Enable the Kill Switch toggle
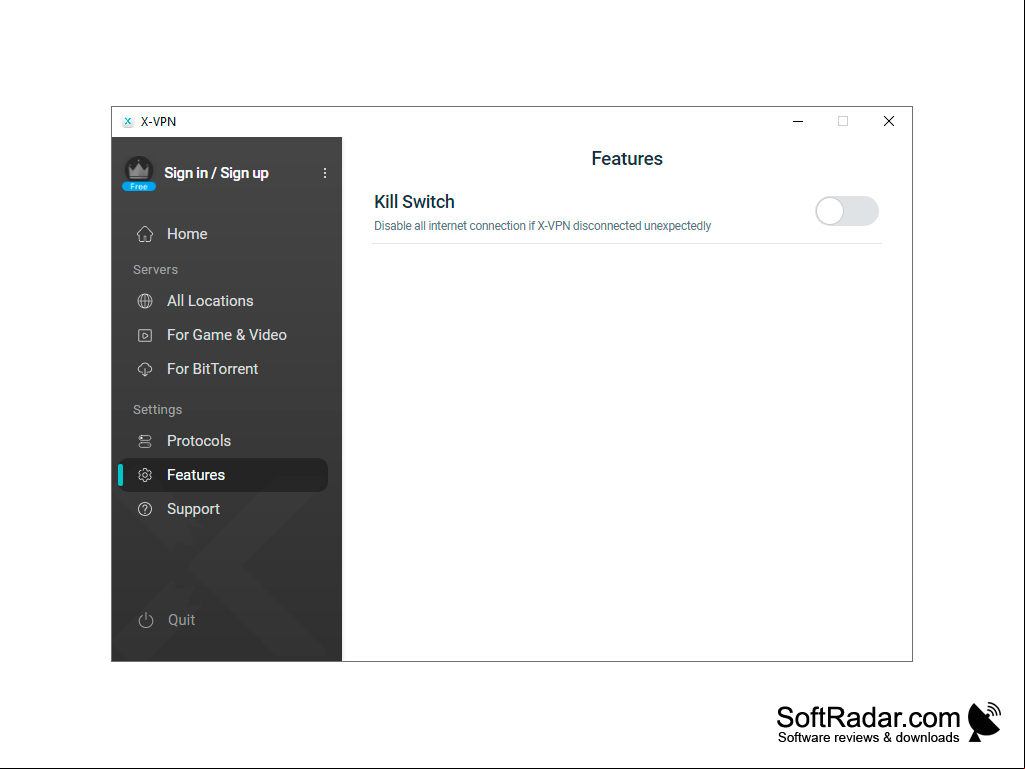Viewport: 1025px width, 769px height. 847,211
